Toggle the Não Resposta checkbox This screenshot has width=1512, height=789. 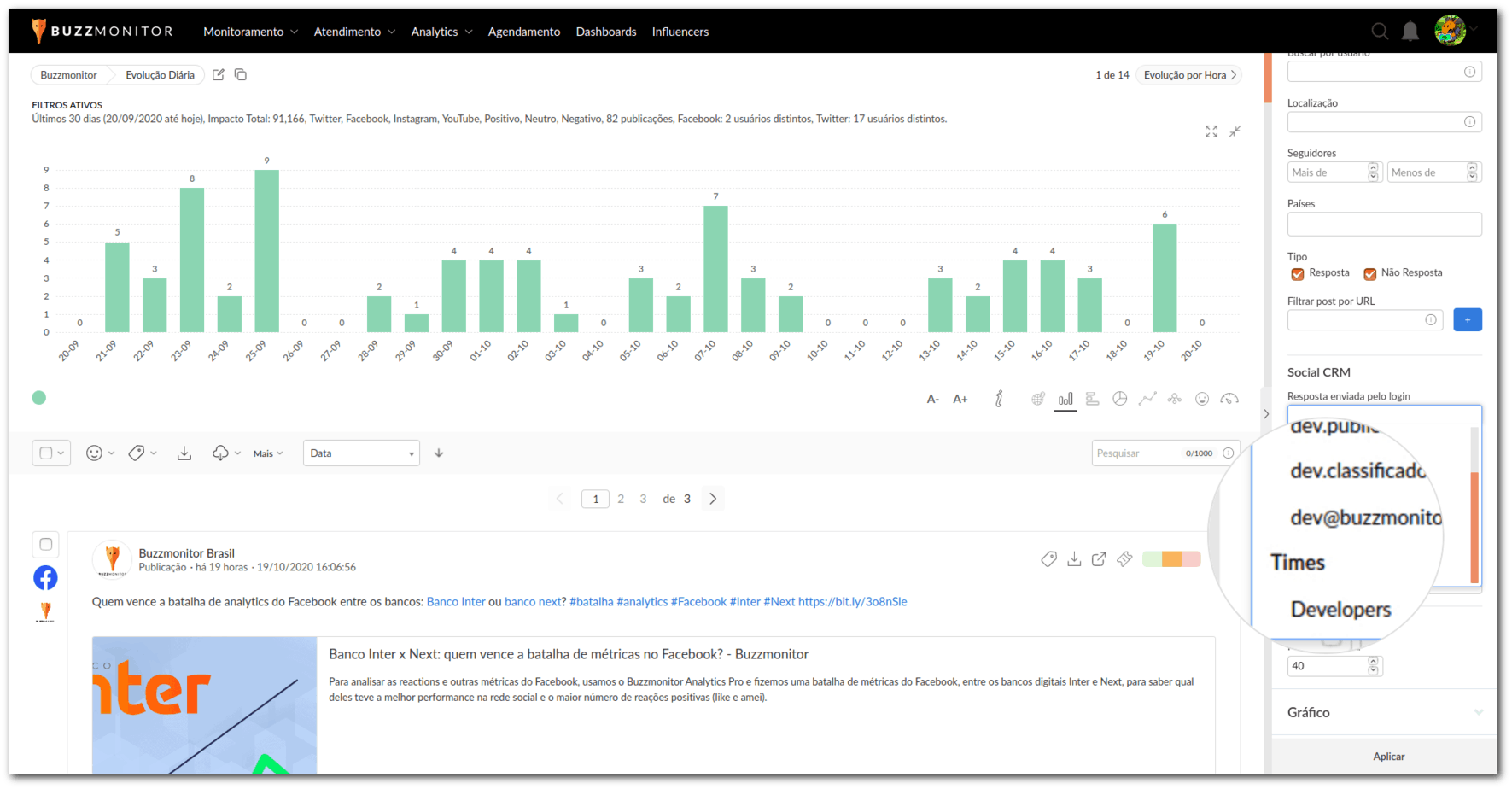pyautogui.click(x=1370, y=273)
